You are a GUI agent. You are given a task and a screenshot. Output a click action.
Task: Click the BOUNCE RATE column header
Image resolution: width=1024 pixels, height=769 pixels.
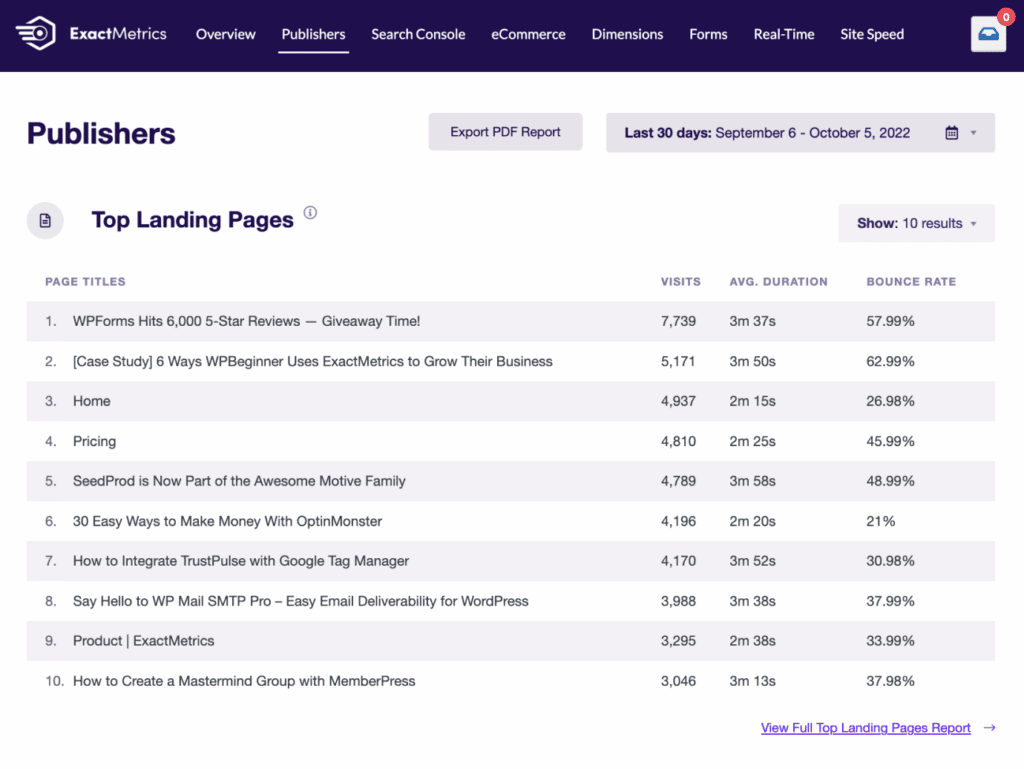pos(911,281)
